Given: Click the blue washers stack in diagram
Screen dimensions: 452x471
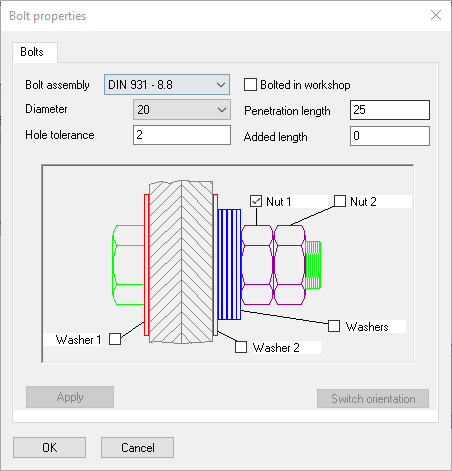Looking at the screenshot, I should (x=229, y=264).
